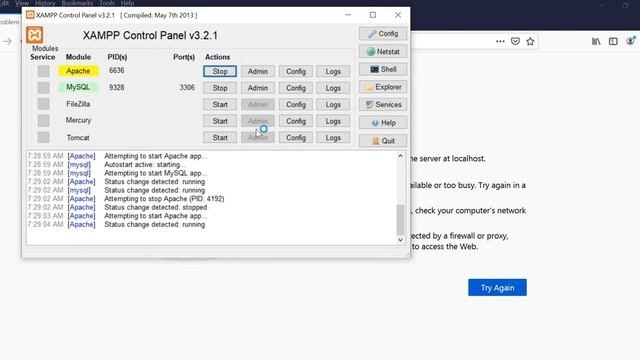The height and width of the screenshot is (360, 640).
Task: Open MySQL Admin page
Action: point(258,88)
